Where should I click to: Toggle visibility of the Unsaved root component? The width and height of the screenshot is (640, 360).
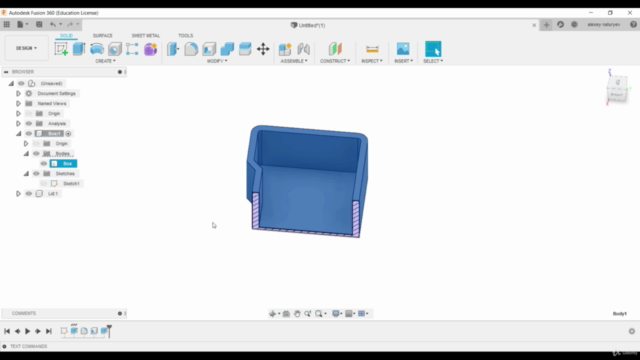(x=21, y=83)
